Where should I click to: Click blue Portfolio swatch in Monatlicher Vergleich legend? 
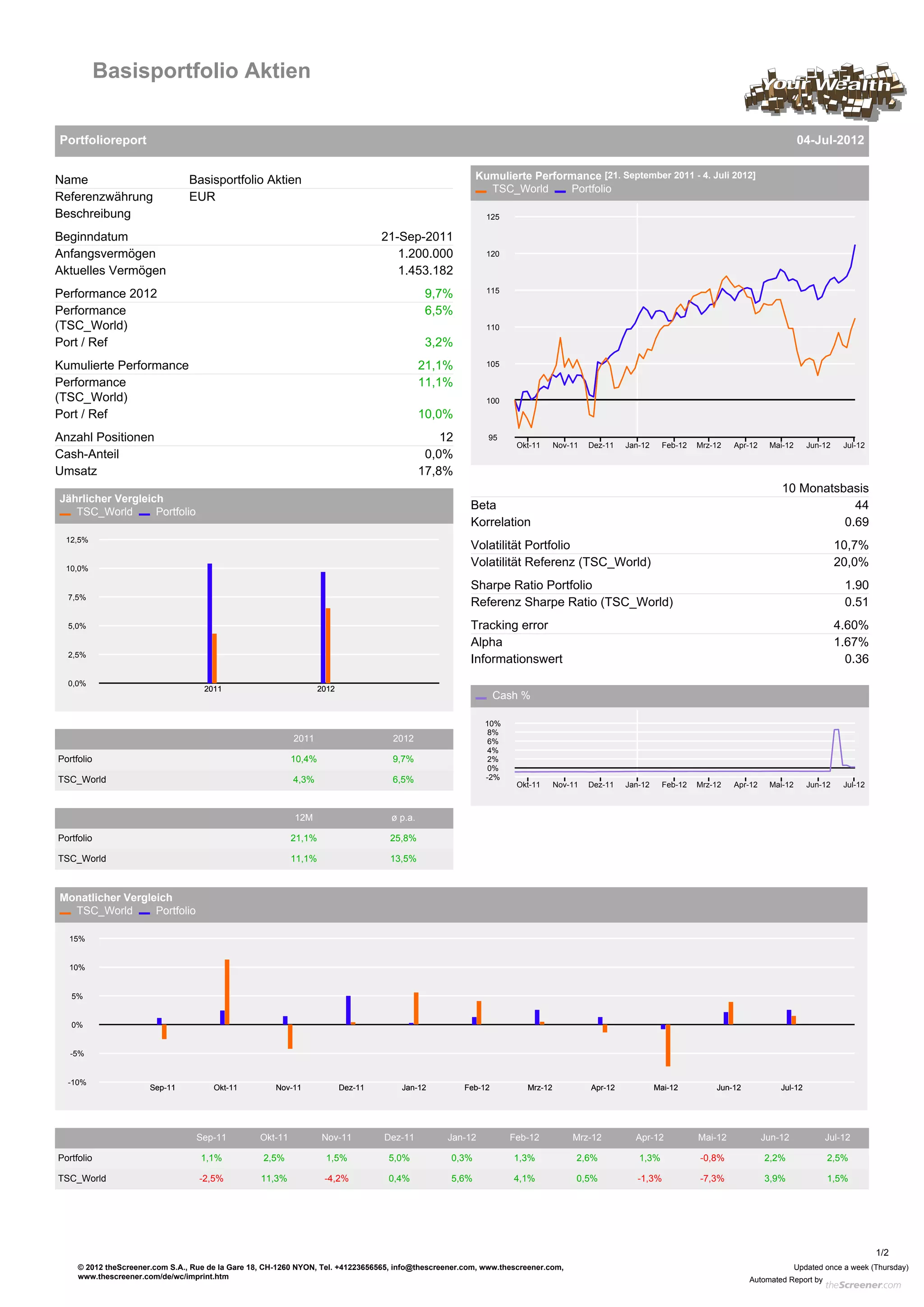[x=144, y=913]
